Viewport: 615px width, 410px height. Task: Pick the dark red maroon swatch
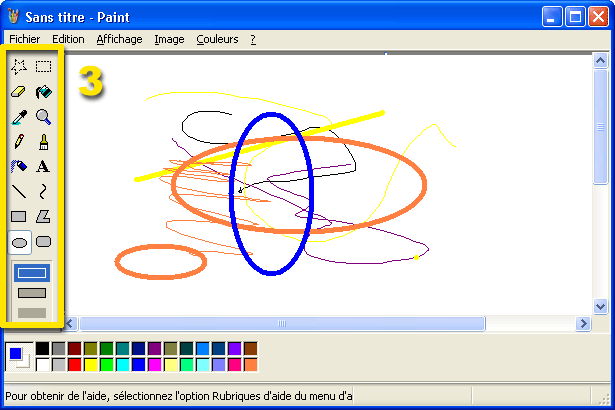coord(75,348)
